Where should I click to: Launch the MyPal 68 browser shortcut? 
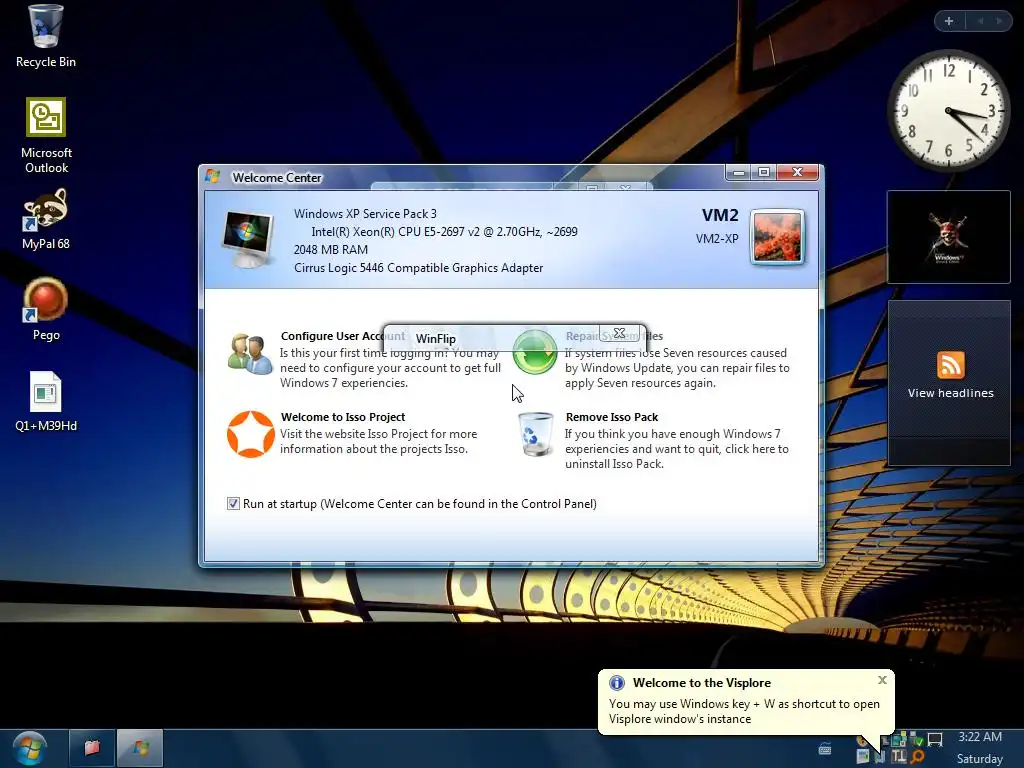(x=46, y=219)
